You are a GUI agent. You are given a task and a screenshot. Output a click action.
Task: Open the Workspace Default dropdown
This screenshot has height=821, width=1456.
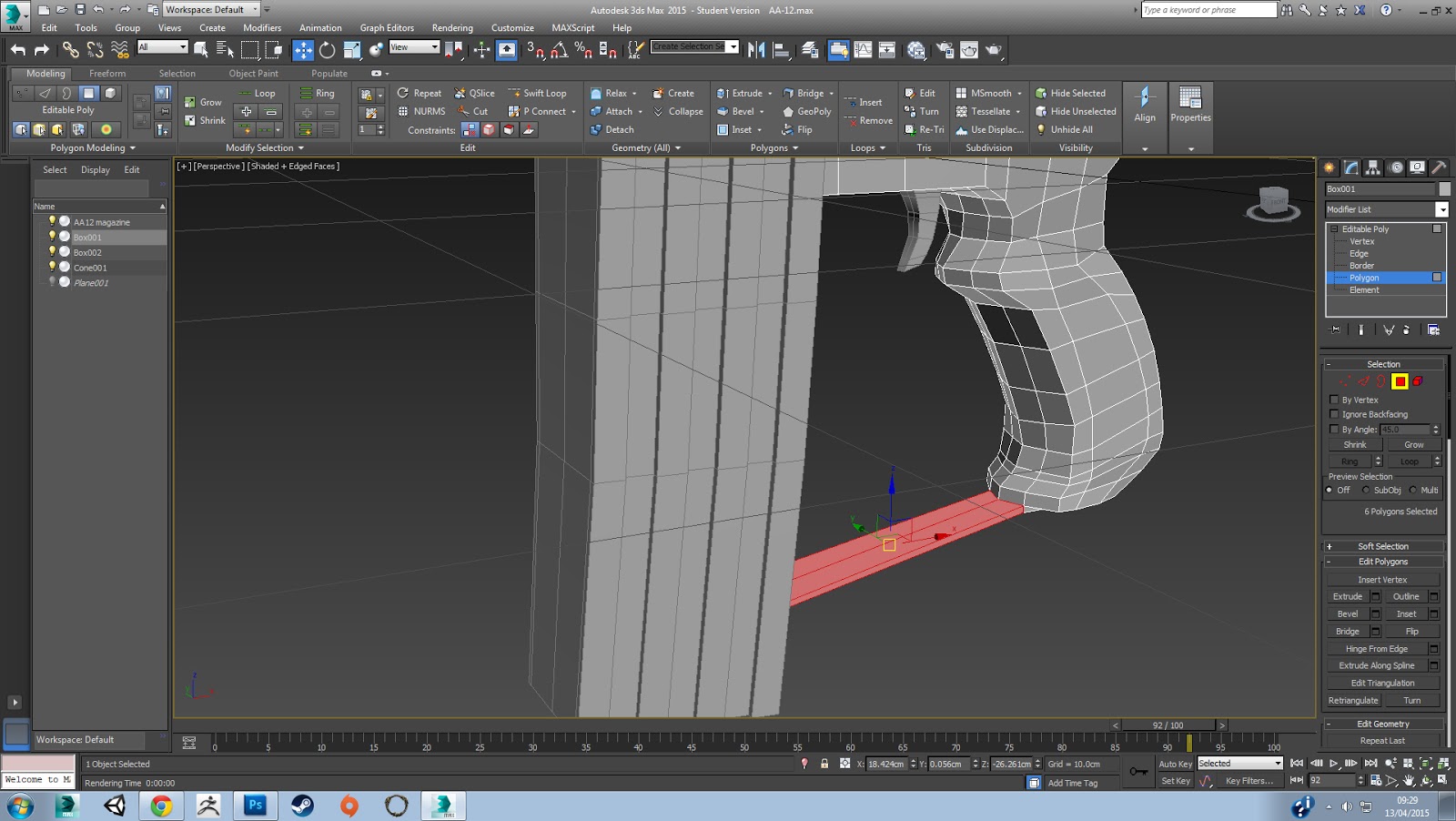click(211, 10)
